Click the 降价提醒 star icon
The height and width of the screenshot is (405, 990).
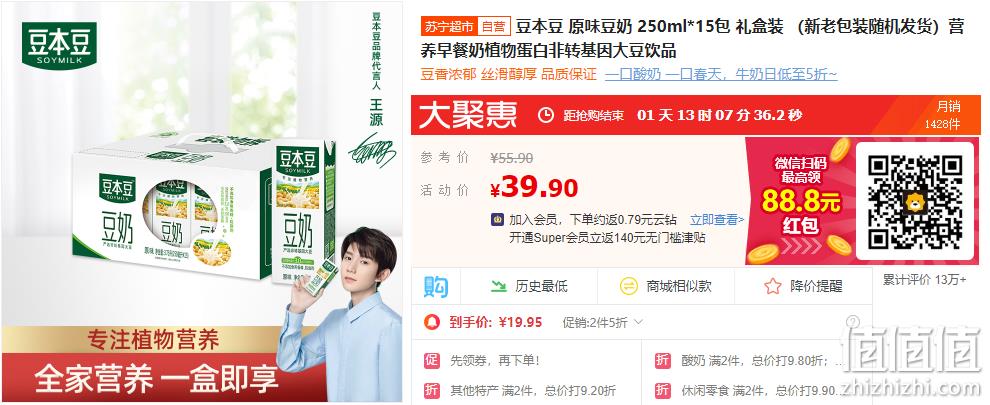coord(772,286)
